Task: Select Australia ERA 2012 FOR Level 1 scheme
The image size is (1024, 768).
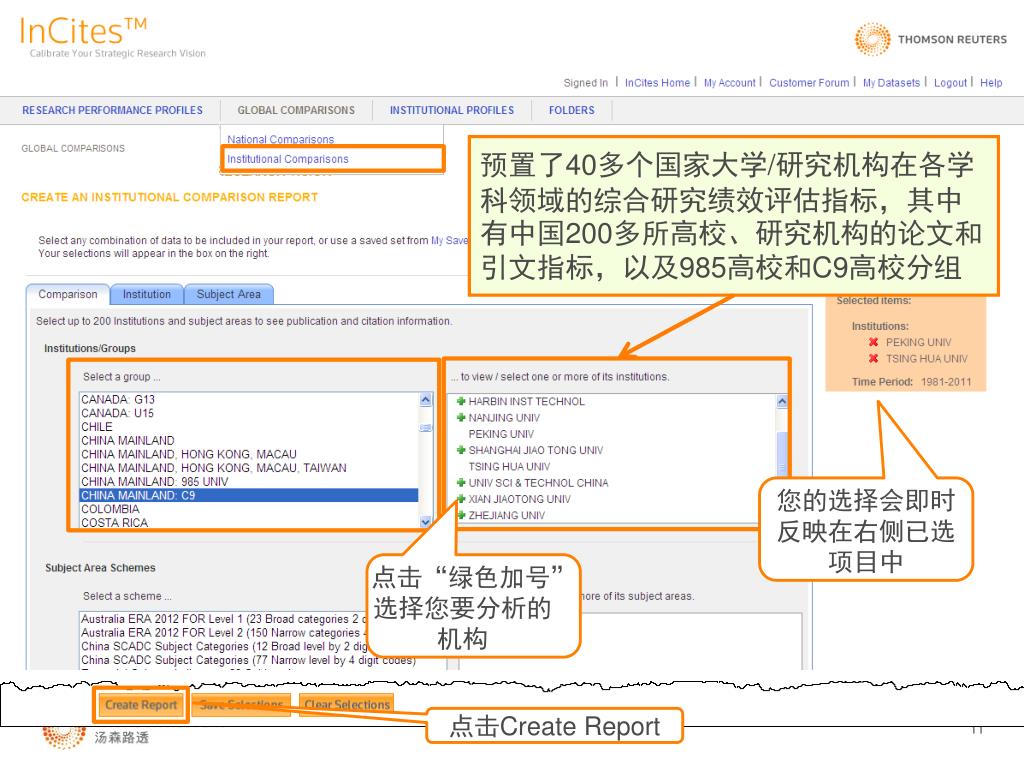Action: coord(224,618)
